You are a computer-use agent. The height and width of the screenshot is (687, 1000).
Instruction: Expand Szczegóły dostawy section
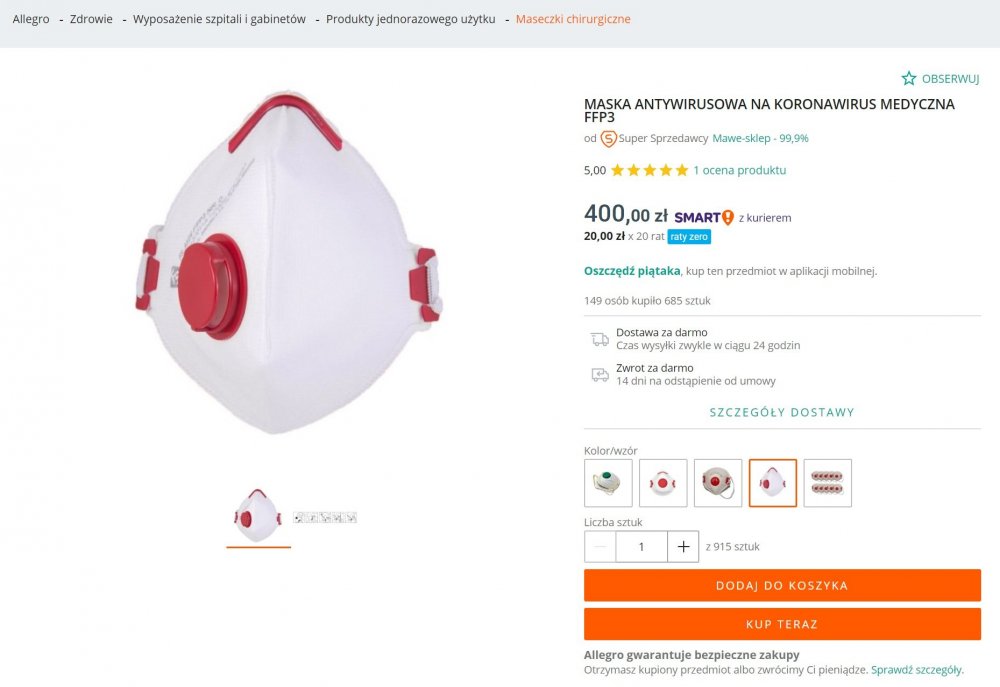[782, 412]
